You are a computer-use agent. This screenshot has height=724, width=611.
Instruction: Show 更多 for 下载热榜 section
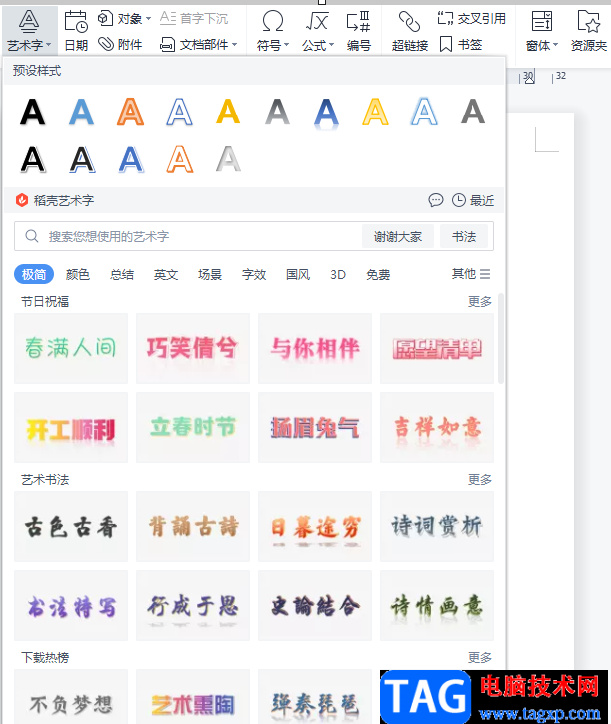(x=480, y=657)
